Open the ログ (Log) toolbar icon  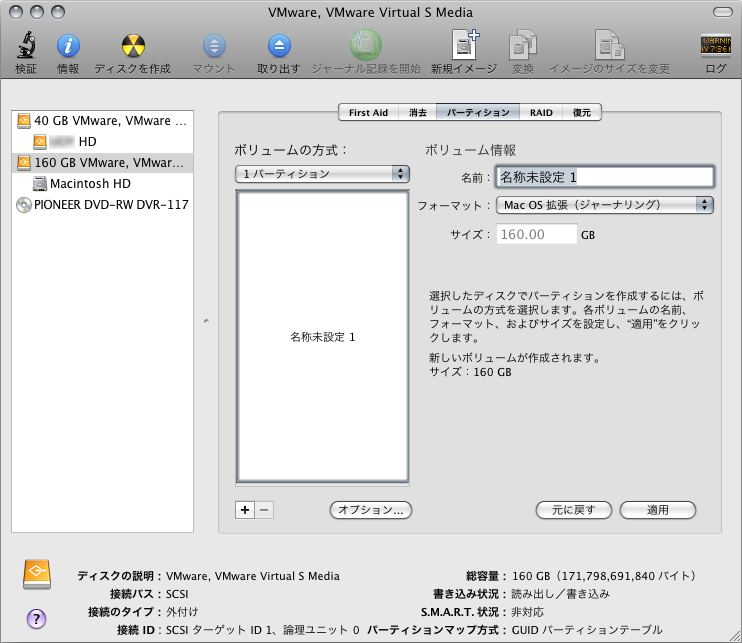715,46
